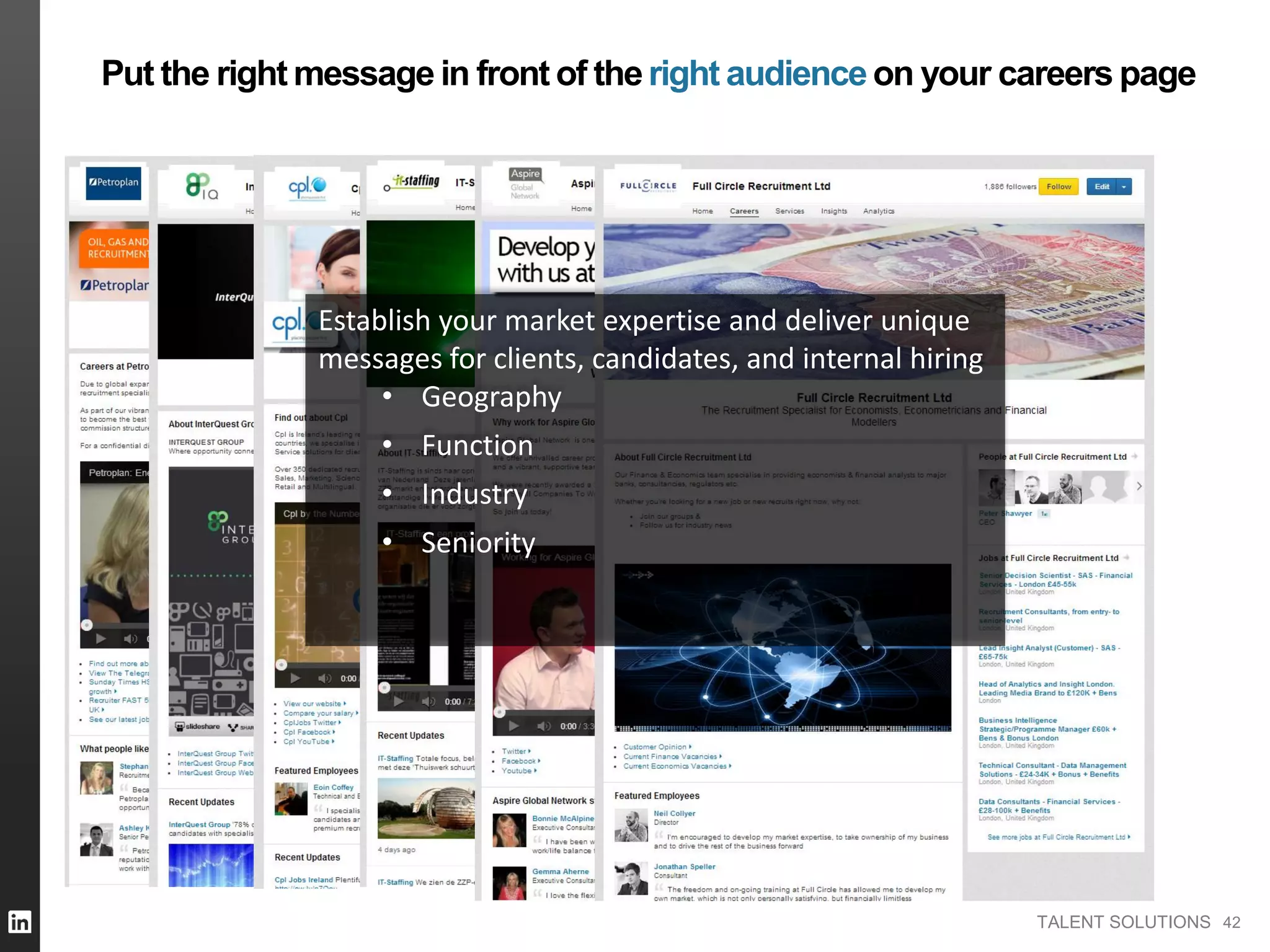Mute the IT-Staffing video sound
The image size is (1270, 952).
pos(429,702)
